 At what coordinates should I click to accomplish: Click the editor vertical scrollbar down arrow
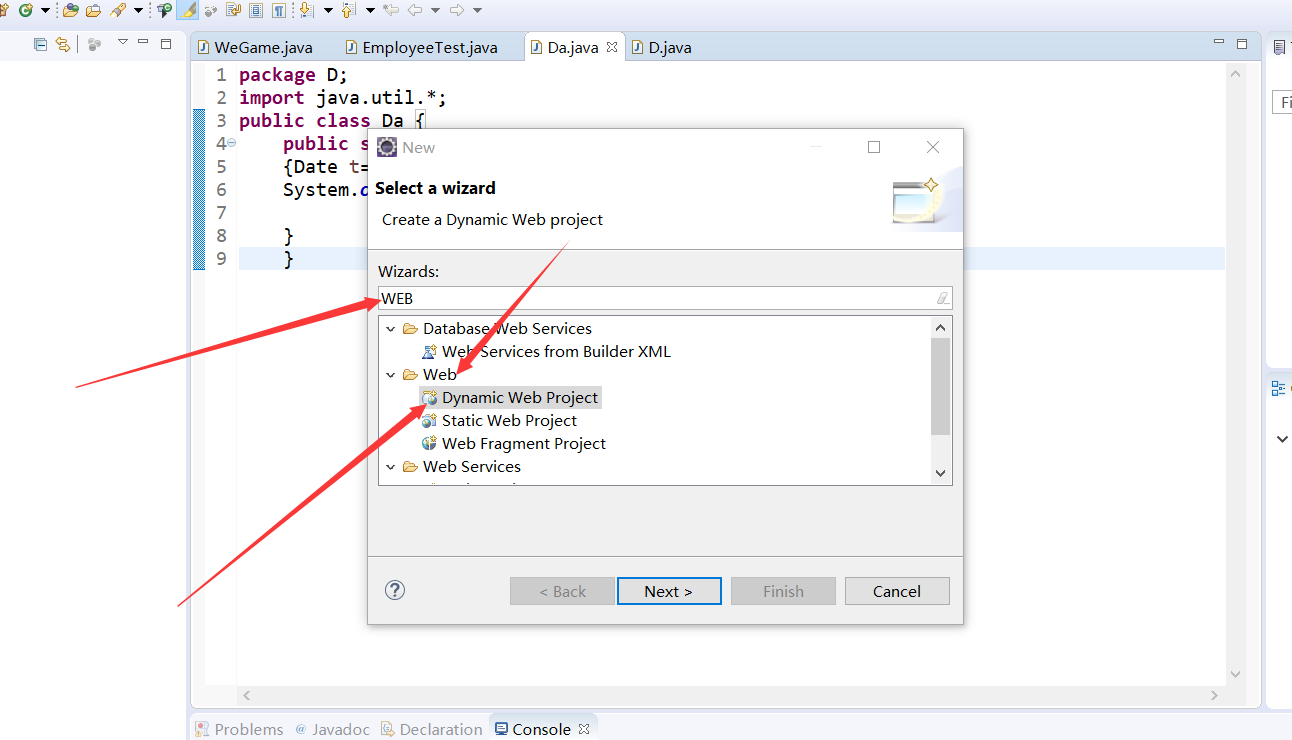pos(1235,675)
